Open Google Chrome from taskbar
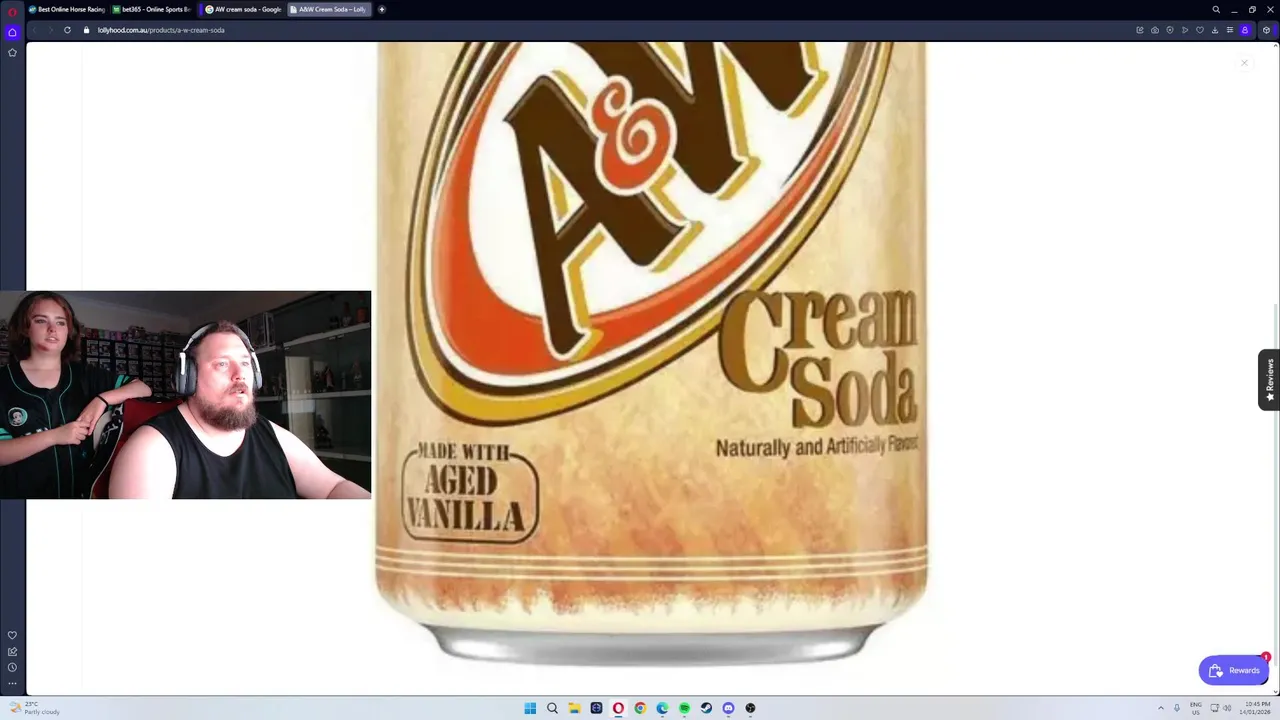The width and height of the screenshot is (1280, 720). [x=640, y=708]
